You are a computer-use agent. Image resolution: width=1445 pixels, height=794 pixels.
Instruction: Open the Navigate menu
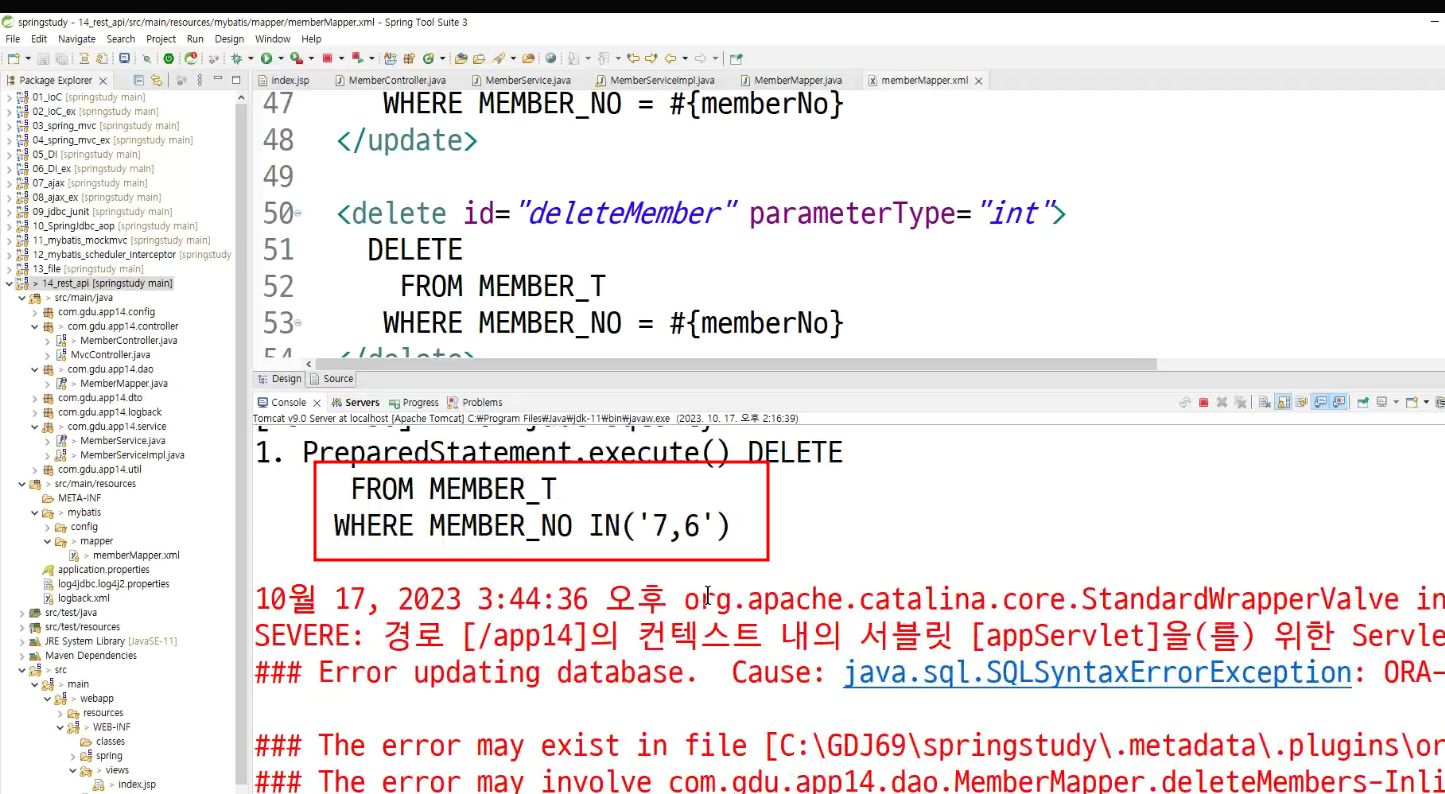pyautogui.click(x=77, y=39)
